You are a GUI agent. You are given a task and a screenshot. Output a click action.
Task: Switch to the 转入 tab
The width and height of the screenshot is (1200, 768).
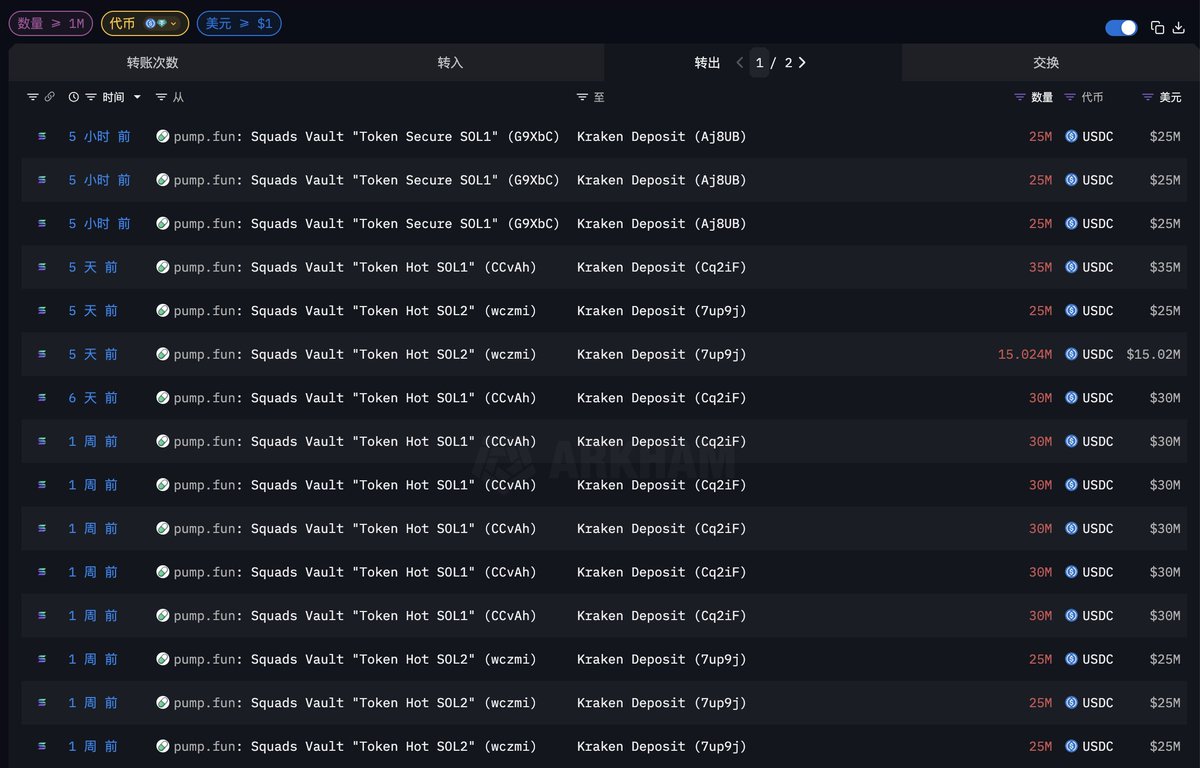pos(450,62)
